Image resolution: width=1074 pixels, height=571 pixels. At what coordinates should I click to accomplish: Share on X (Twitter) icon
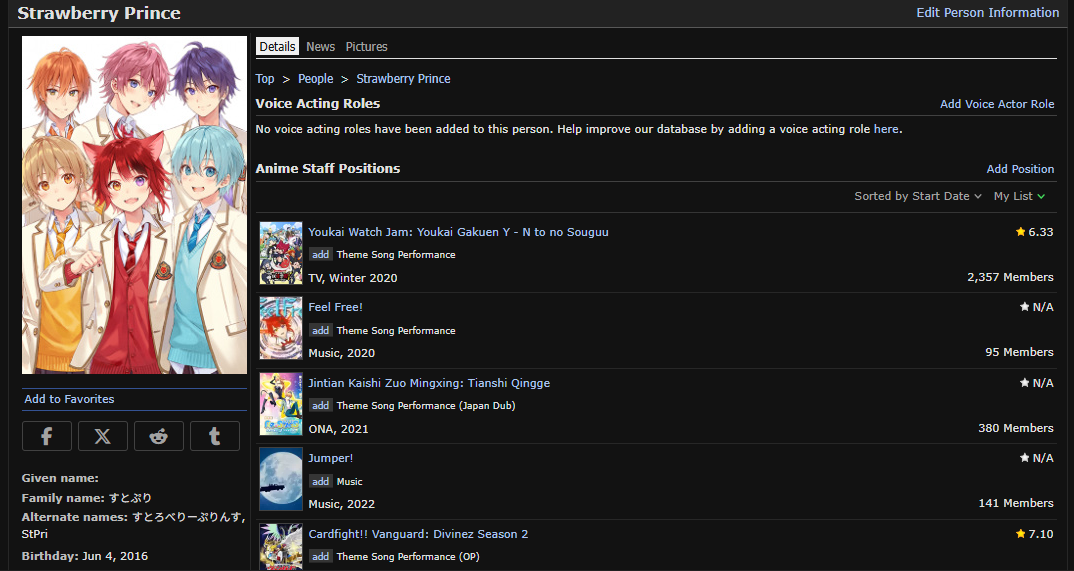click(103, 436)
